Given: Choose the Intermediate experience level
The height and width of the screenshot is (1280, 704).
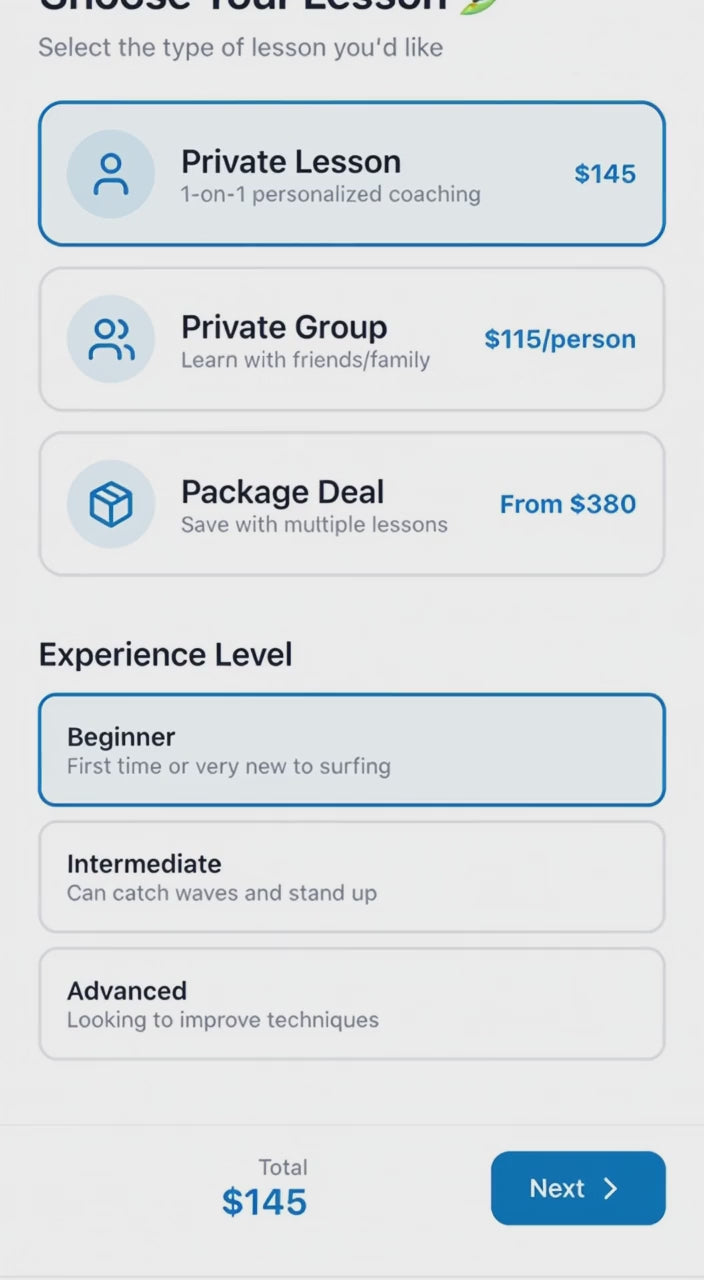Looking at the screenshot, I should [x=352, y=876].
